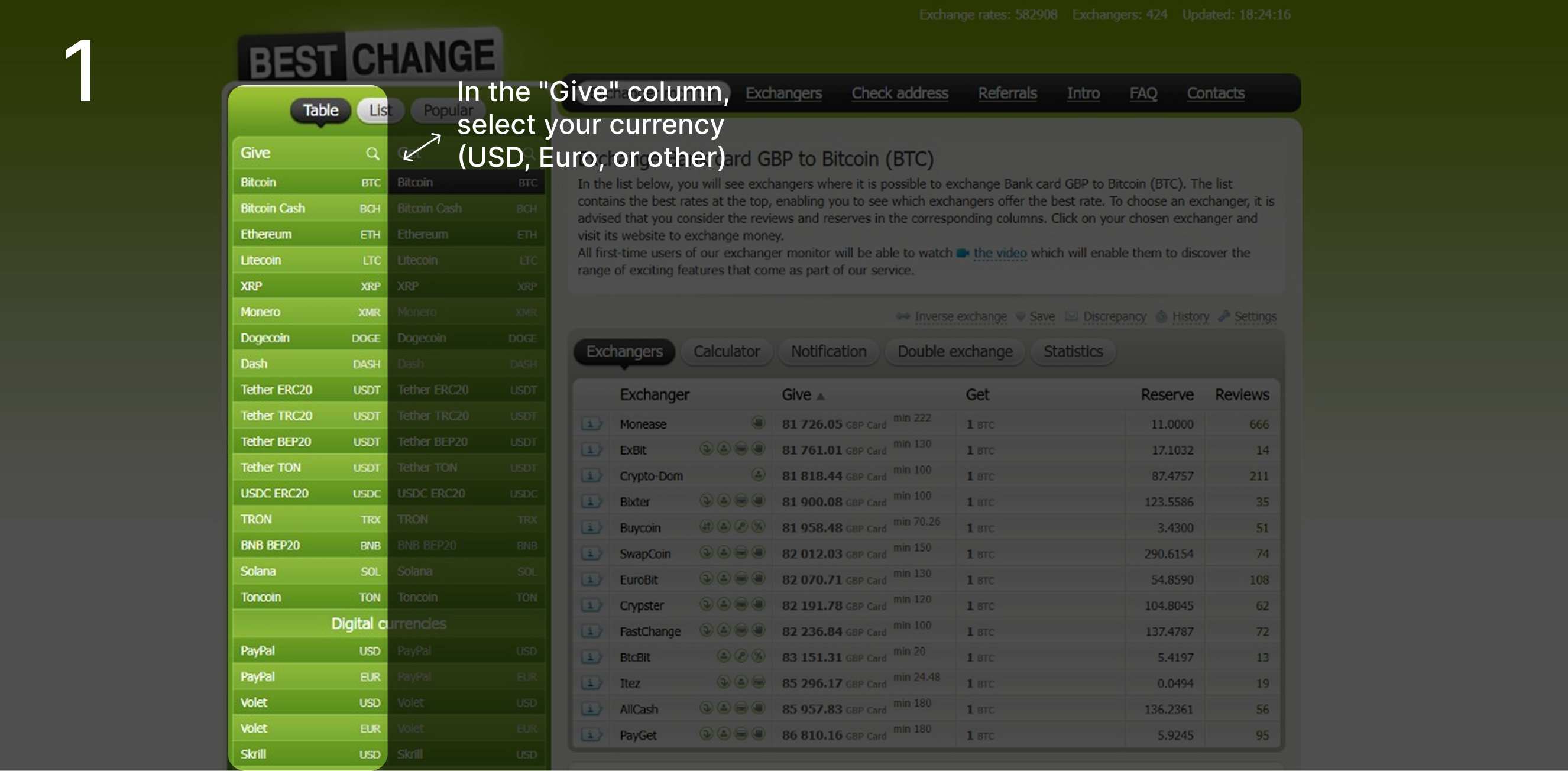Select PayPal EUR in the Give column
This screenshot has width=1568, height=771.
[x=310, y=678]
